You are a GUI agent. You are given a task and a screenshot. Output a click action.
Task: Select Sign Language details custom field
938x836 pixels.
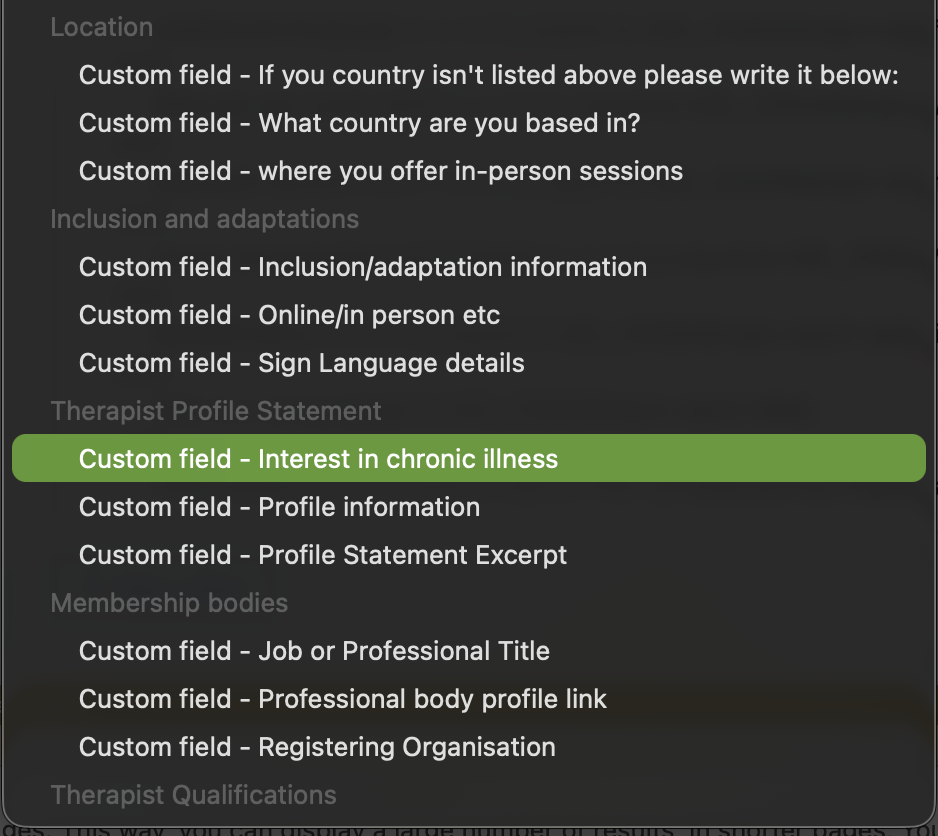tap(301, 363)
